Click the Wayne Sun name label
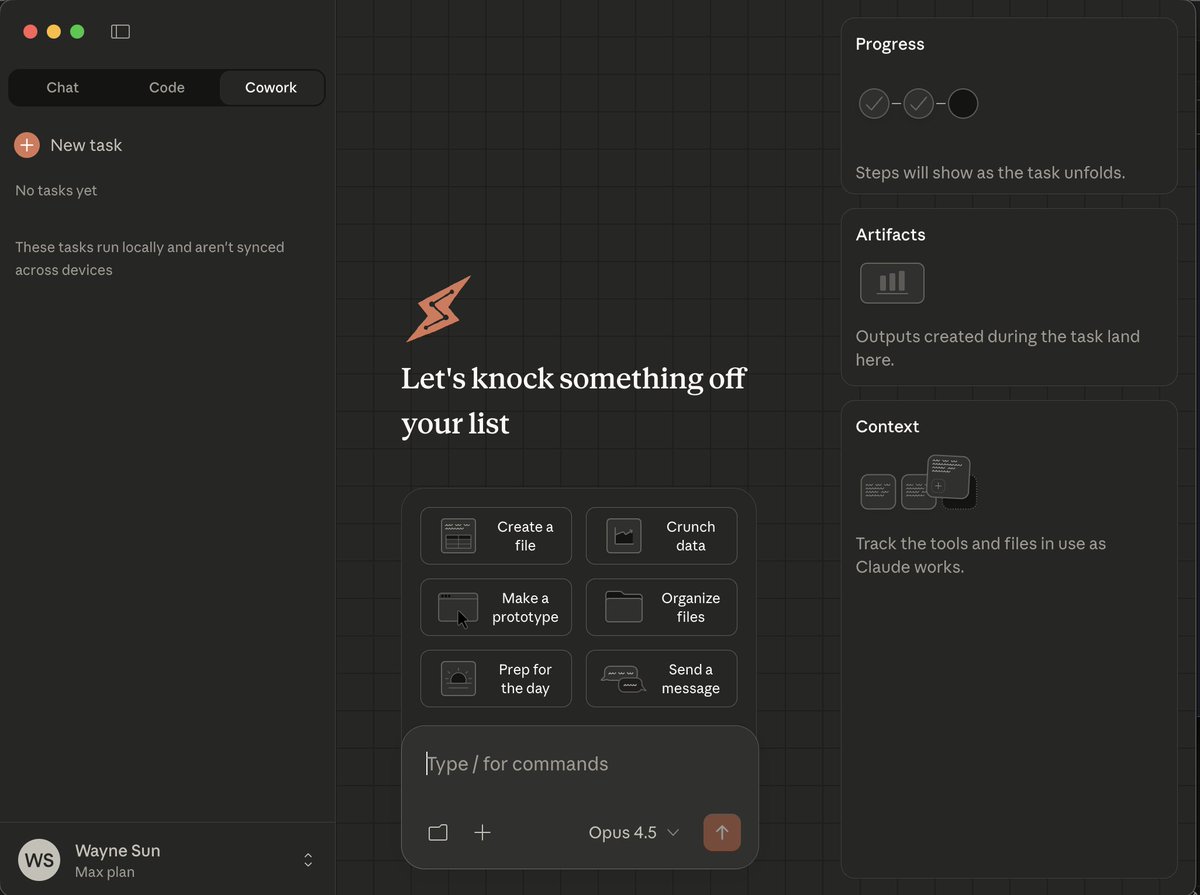The height and width of the screenshot is (895, 1200). (x=118, y=851)
